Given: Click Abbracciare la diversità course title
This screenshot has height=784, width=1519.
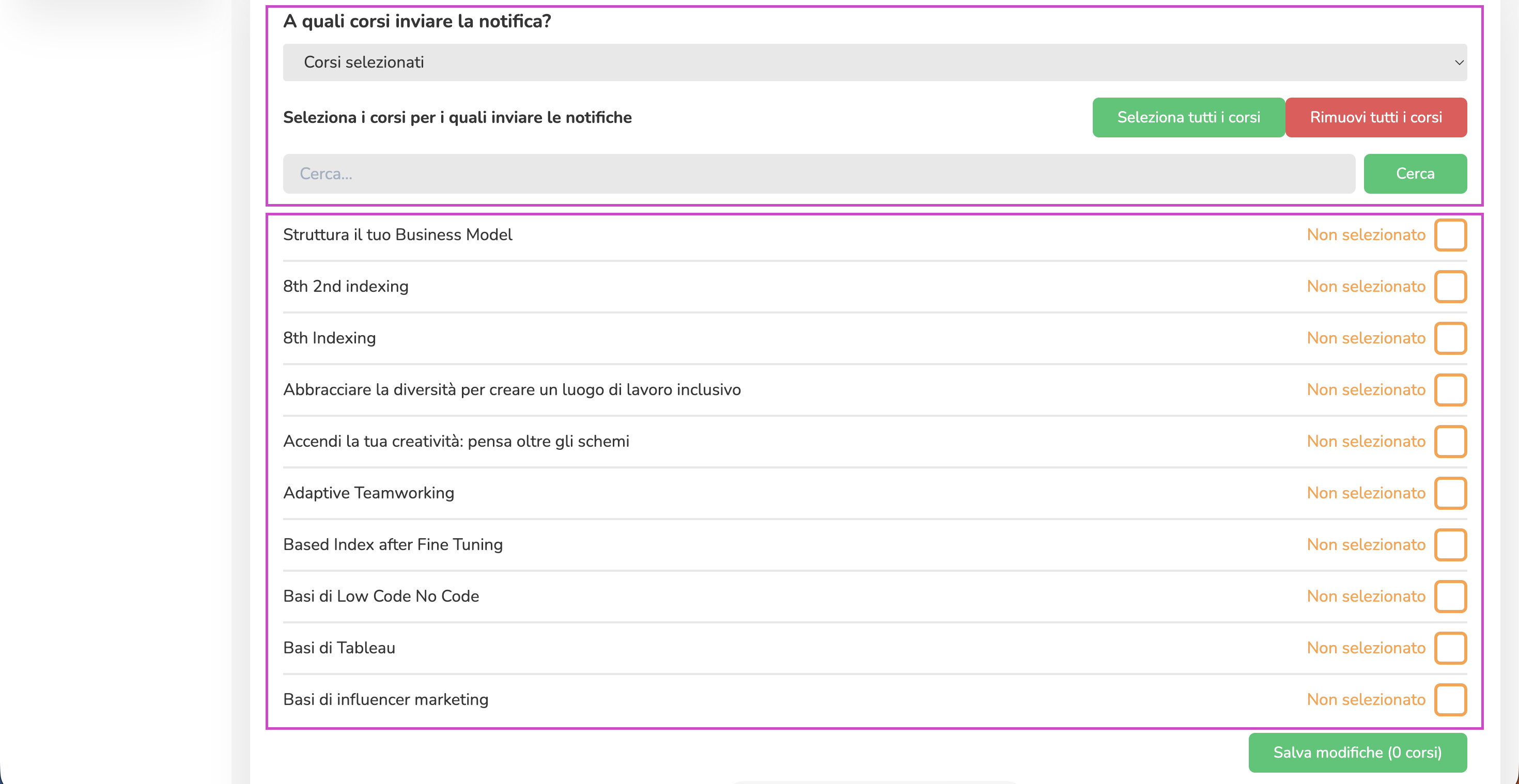Looking at the screenshot, I should [x=512, y=389].
